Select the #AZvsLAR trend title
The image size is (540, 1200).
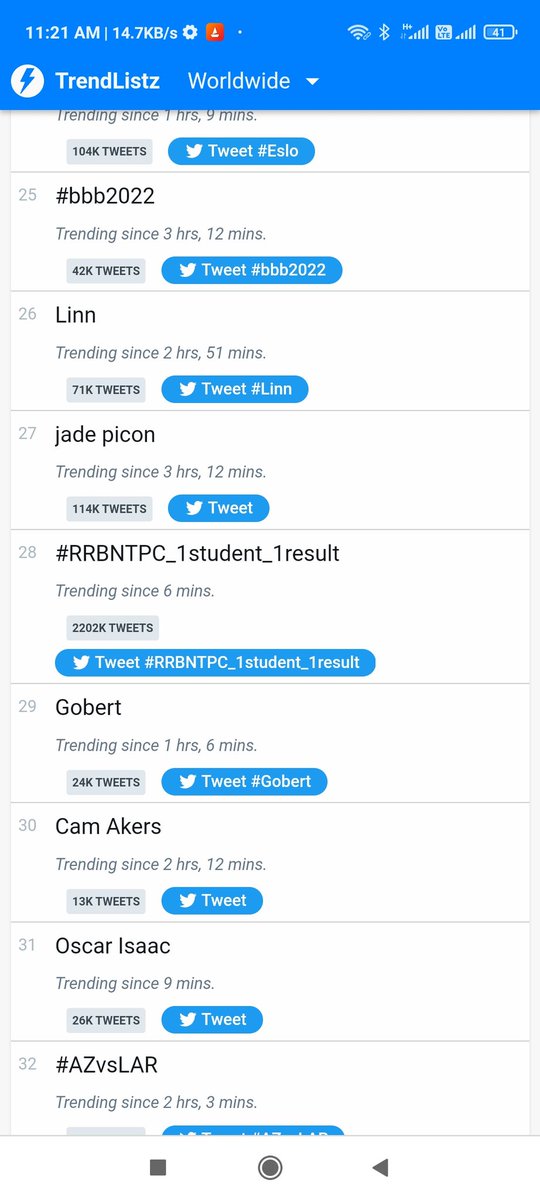(106, 1065)
